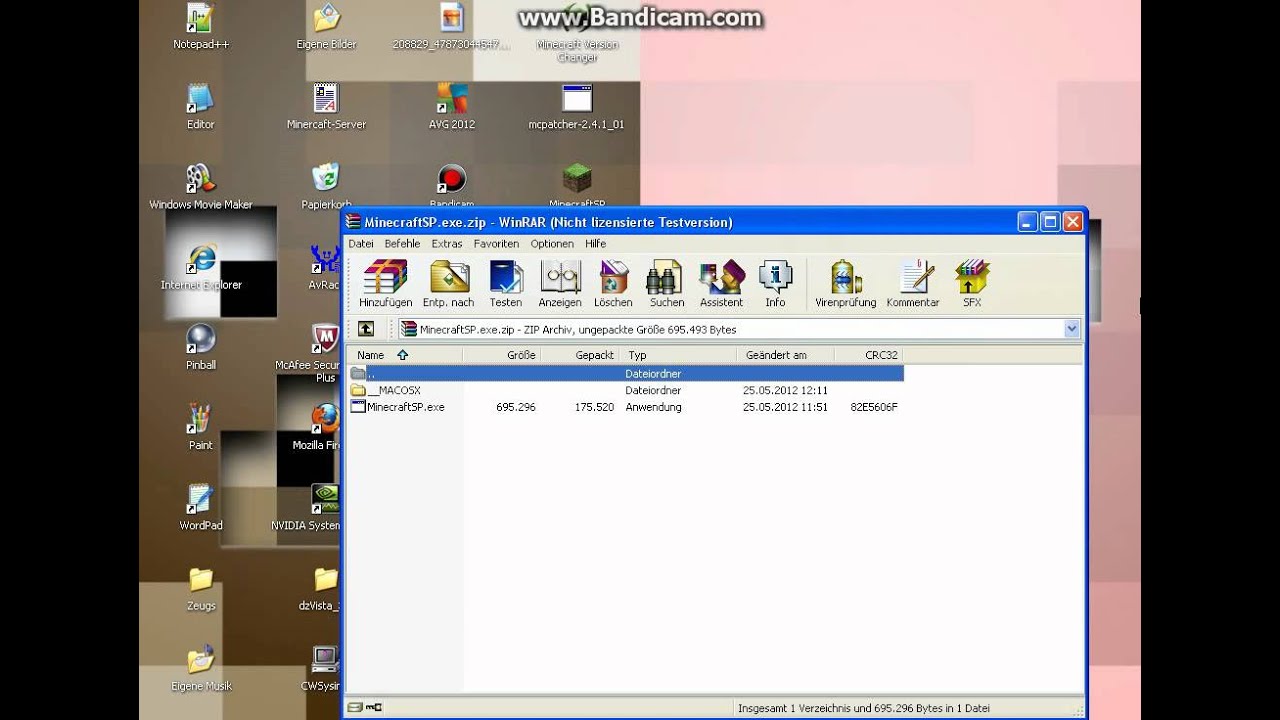The height and width of the screenshot is (720, 1280).
Task: Sort by the CRC32 column header
Action: click(869, 355)
